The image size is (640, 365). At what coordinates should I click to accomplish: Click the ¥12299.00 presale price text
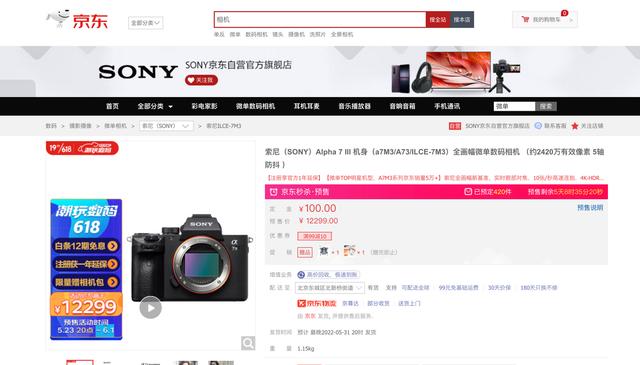(x=318, y=221)
